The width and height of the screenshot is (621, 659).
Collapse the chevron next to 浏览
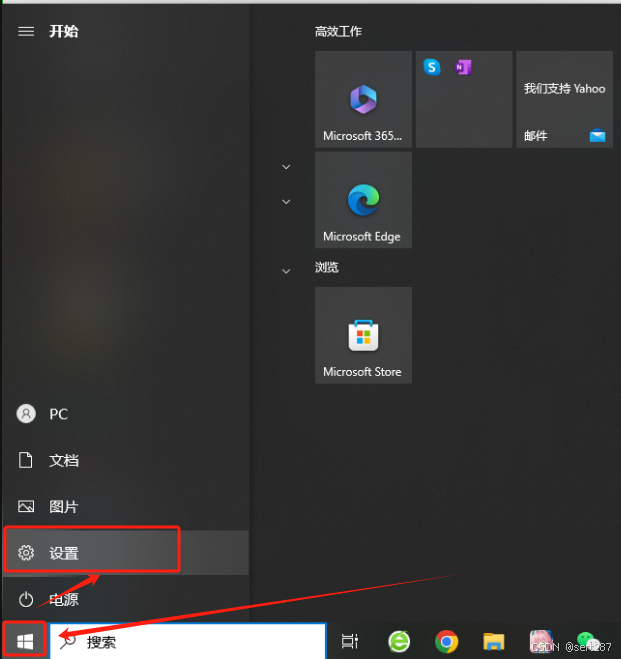(286, 271)
